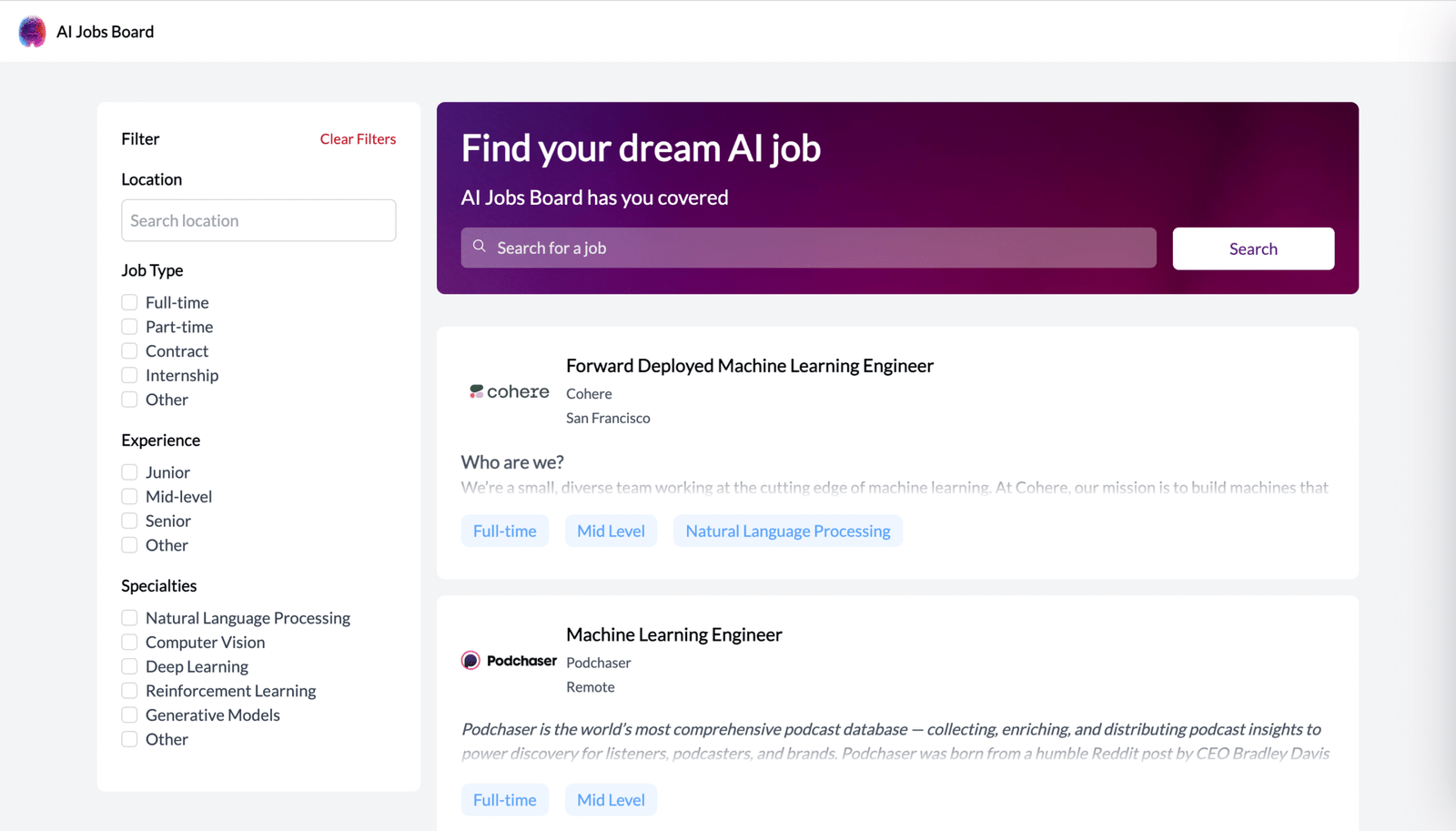This screenshot has height=831, width=1456.
Task: Click the Full-time tag on Cohere job
Action: tap(505, 531)
